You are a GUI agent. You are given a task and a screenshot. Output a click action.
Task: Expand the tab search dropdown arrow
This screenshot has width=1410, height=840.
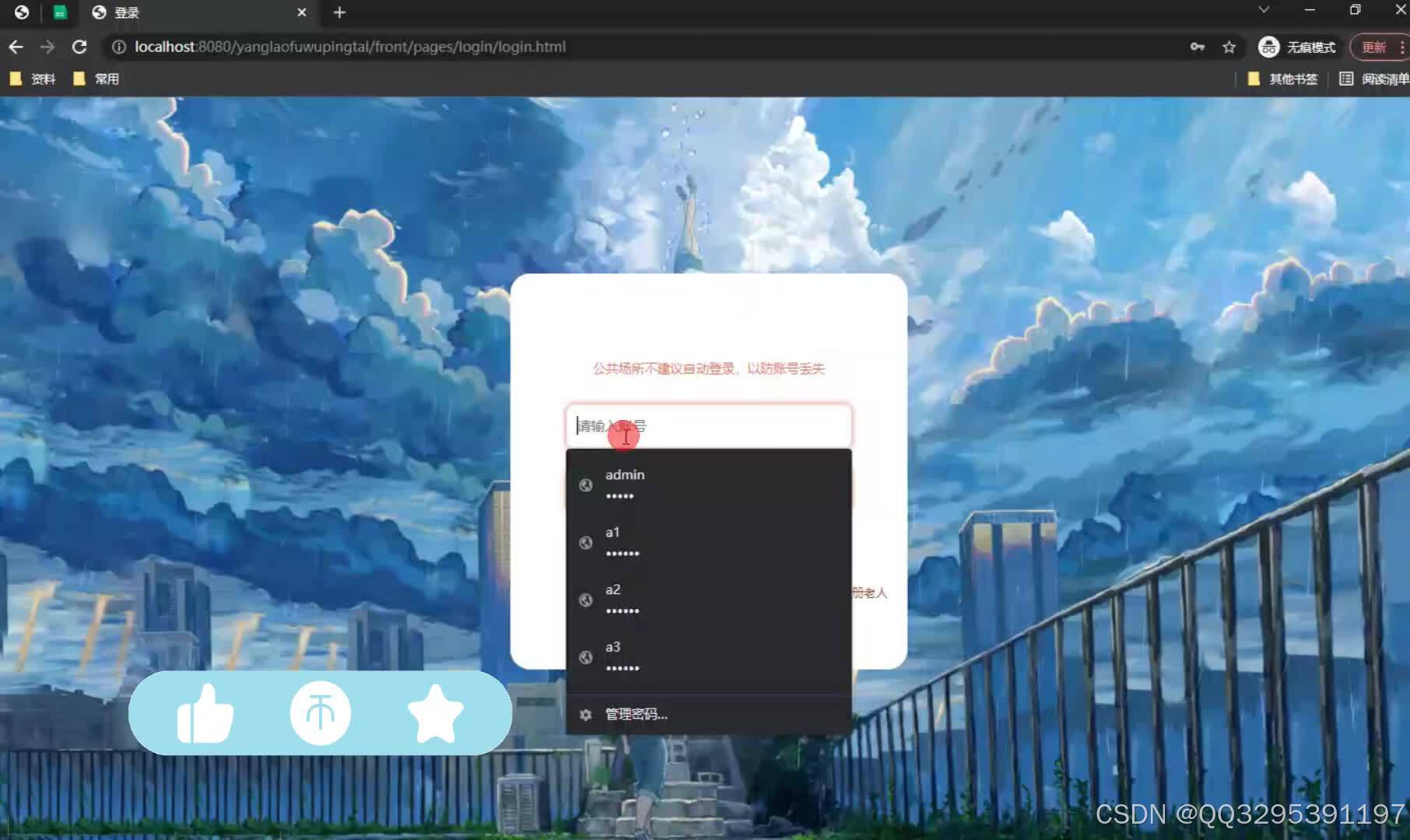1264,9
